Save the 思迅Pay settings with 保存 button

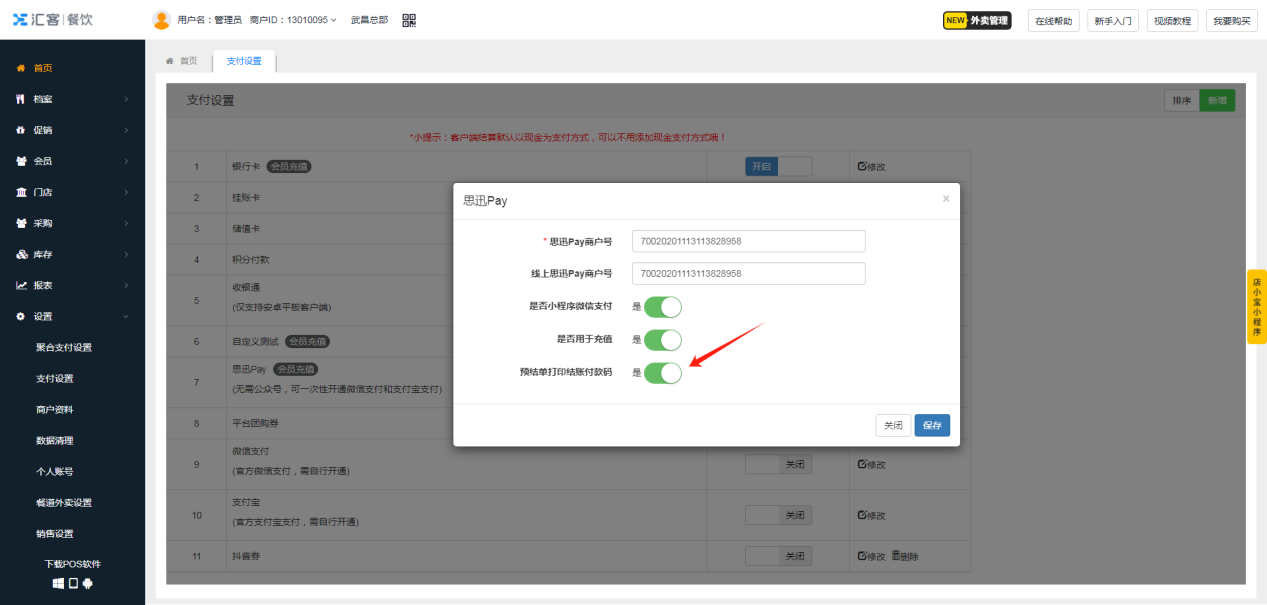(931, 424)
